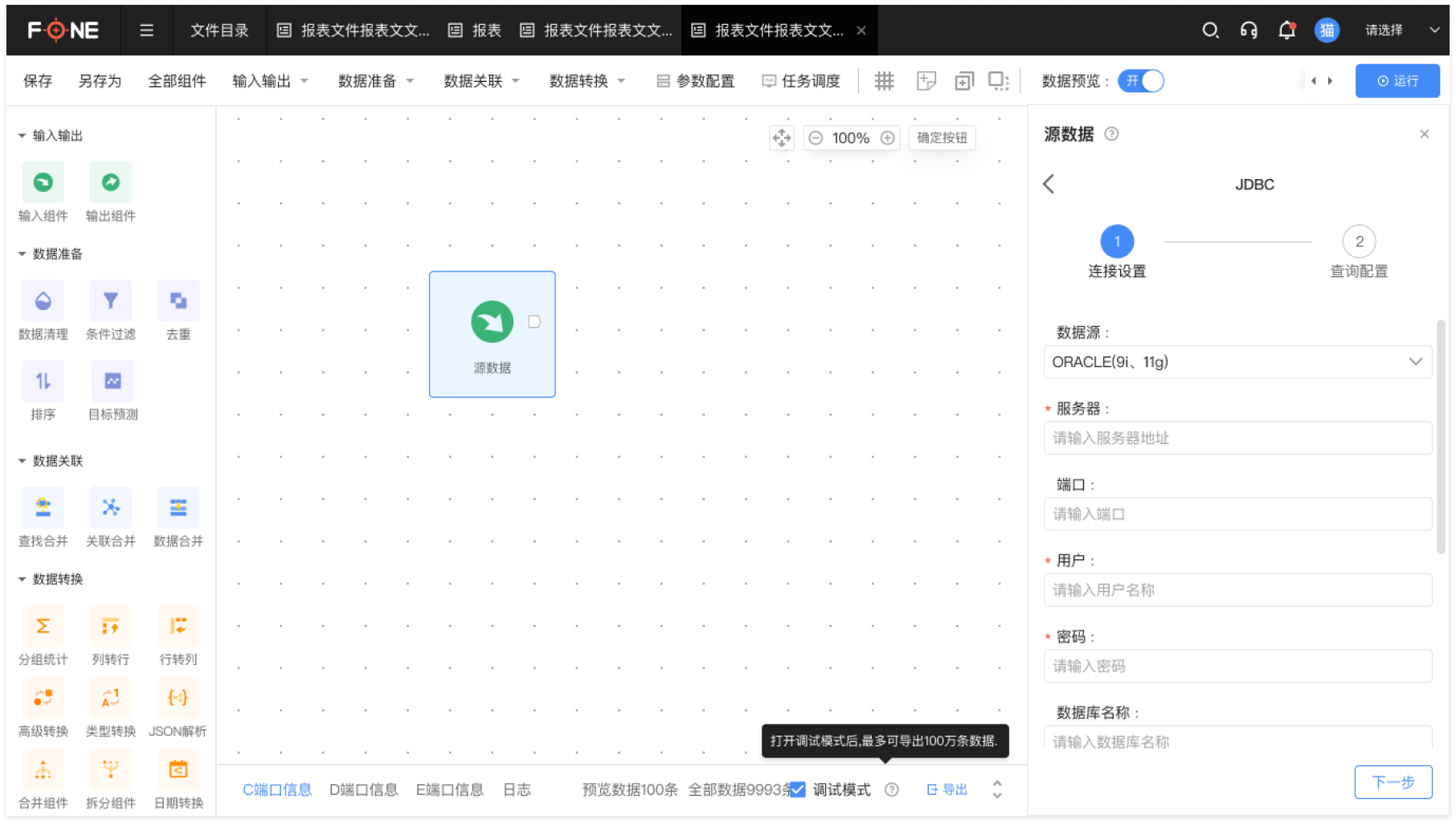Click the 条件过滤 filter component icon

point(111,301)
